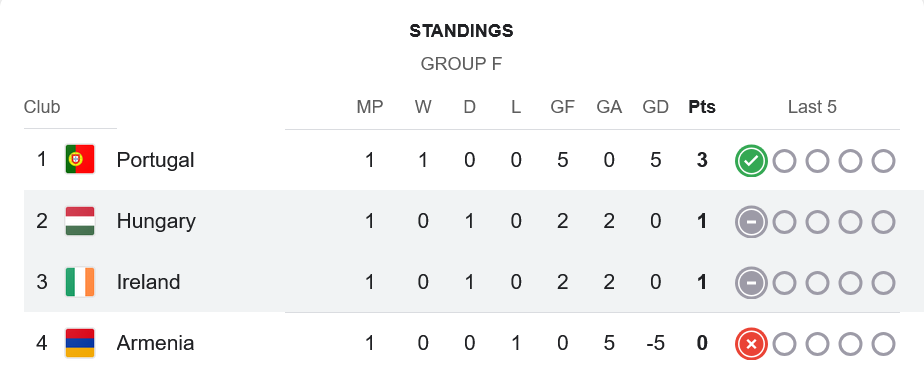
Task: Click the Ireland flag icon
Action: point(80,282)
